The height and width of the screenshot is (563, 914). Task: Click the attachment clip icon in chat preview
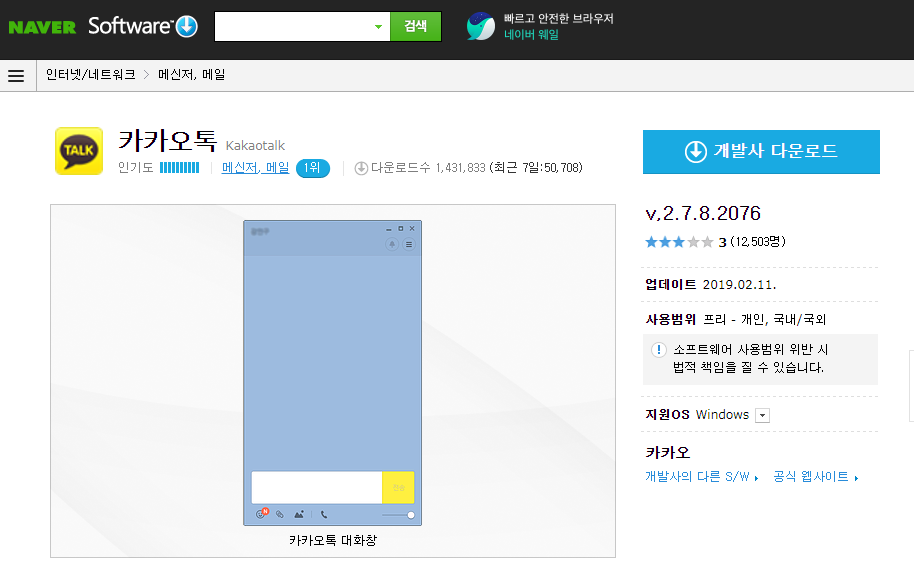pyautogui.click(x=280, y=514)
